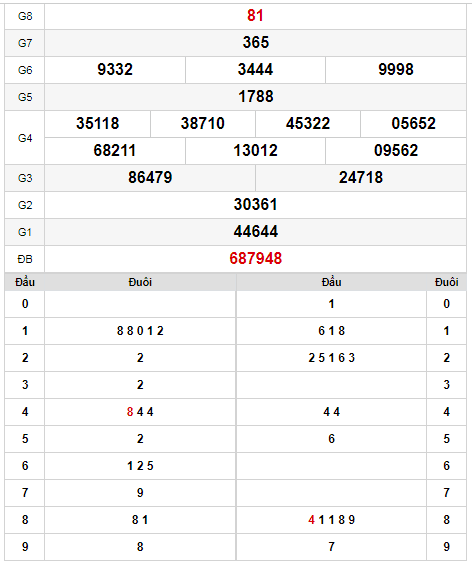Select the G2 row label
This screenshot has height=563, width=472.
click(x=25, y=205)
